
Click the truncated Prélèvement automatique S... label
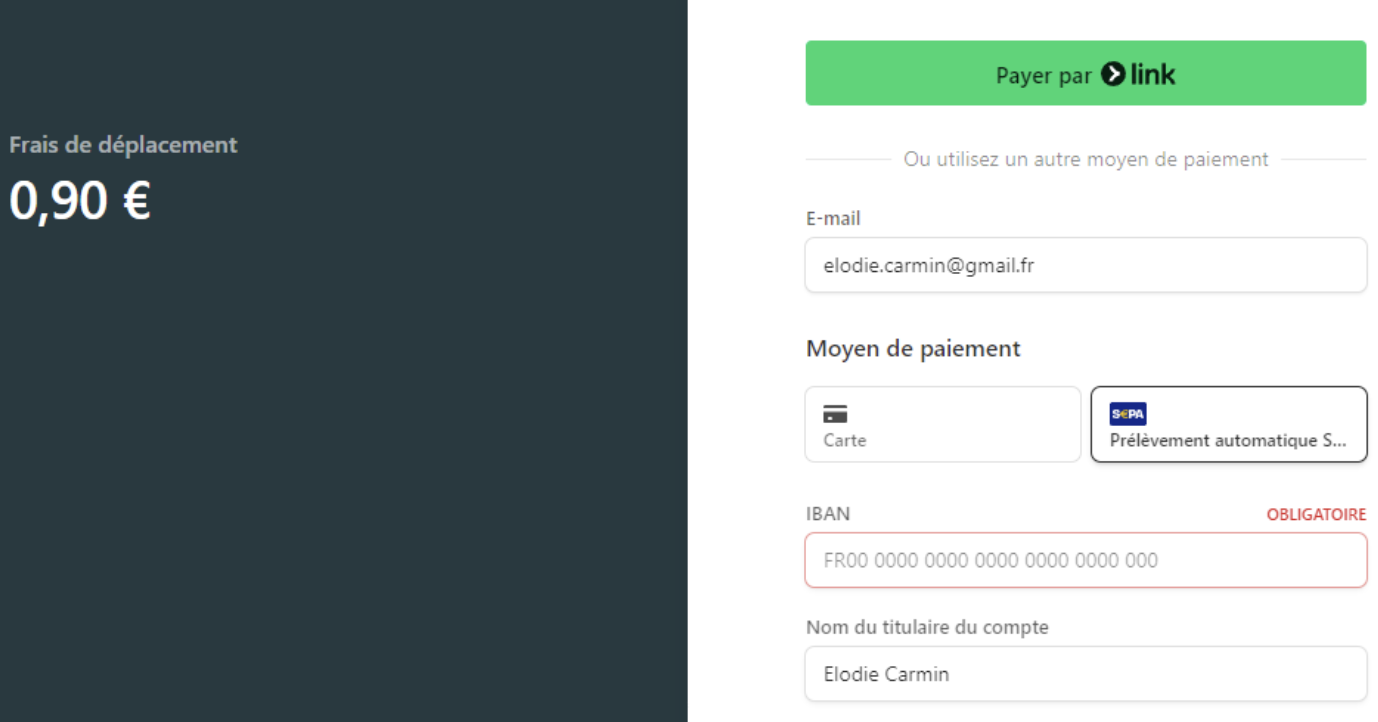[x=1228, y=440]
